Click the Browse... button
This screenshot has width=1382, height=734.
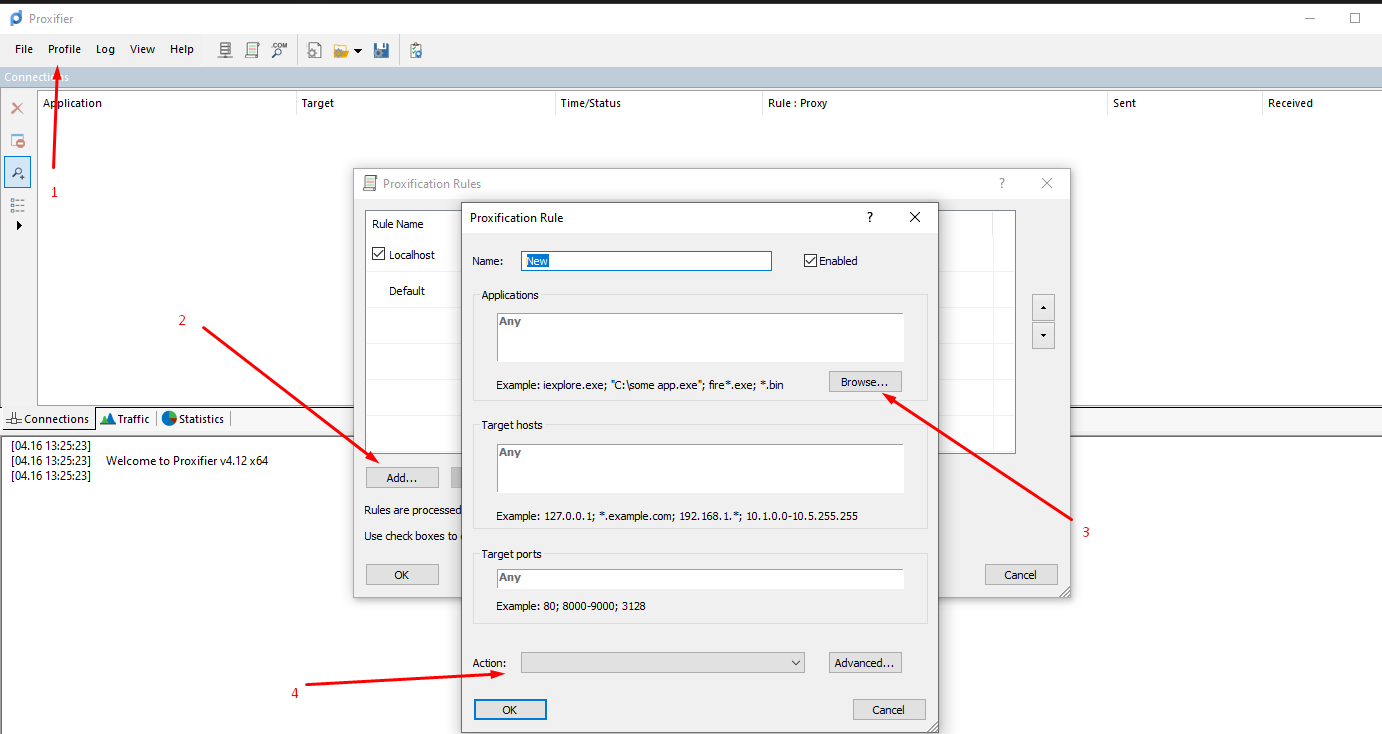point(865,382)
